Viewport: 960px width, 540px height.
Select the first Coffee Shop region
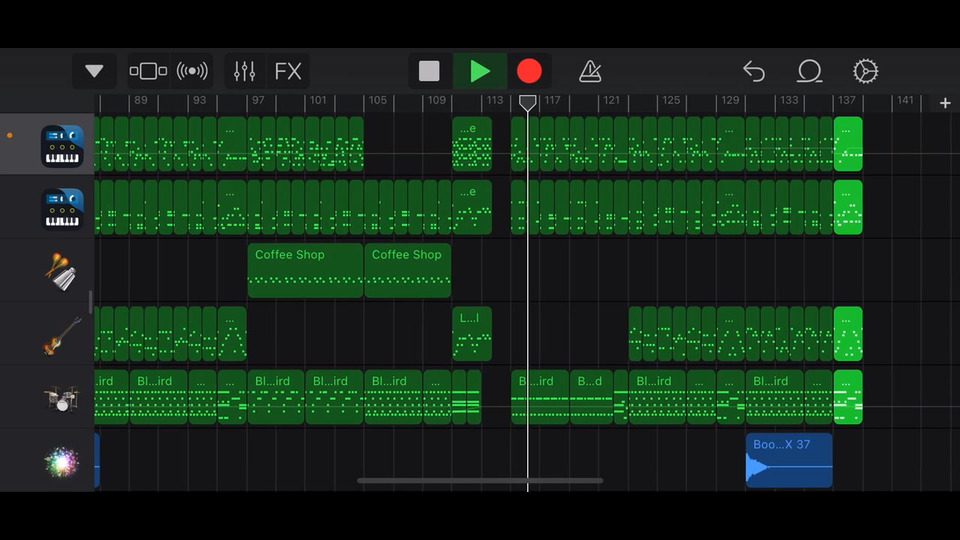point(305,270)
